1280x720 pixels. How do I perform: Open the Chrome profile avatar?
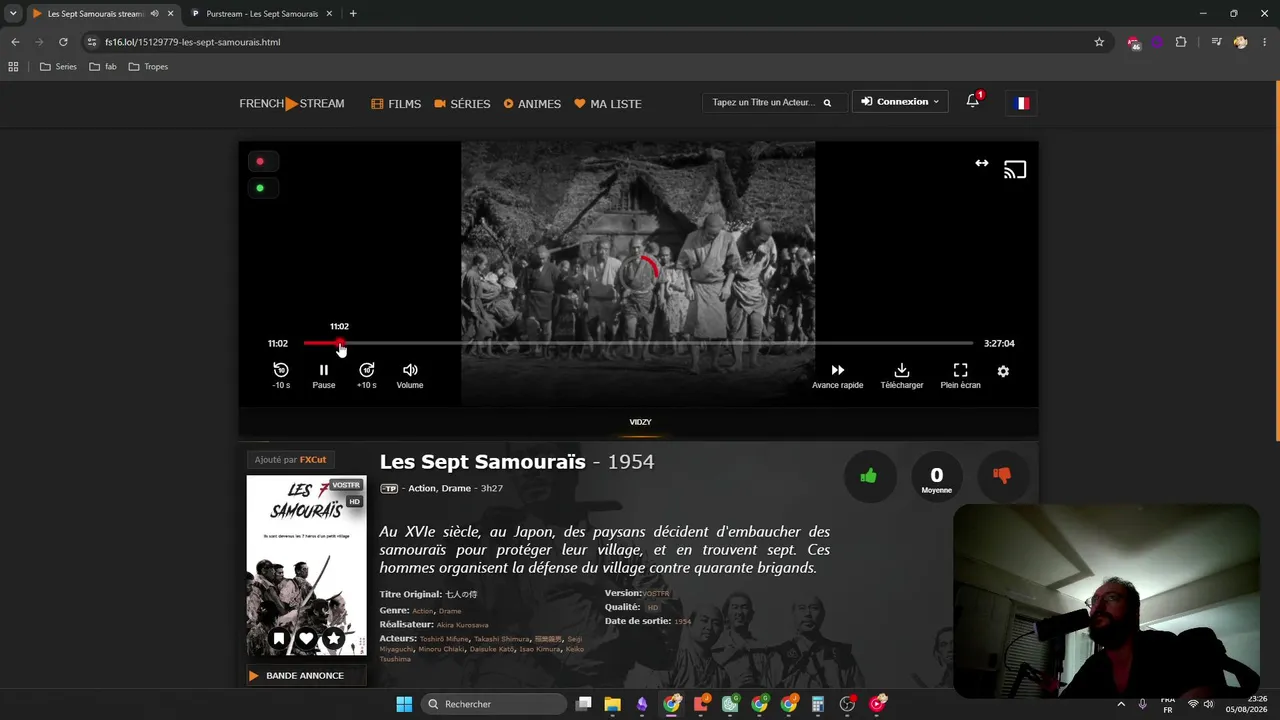tap(1241, 42)
